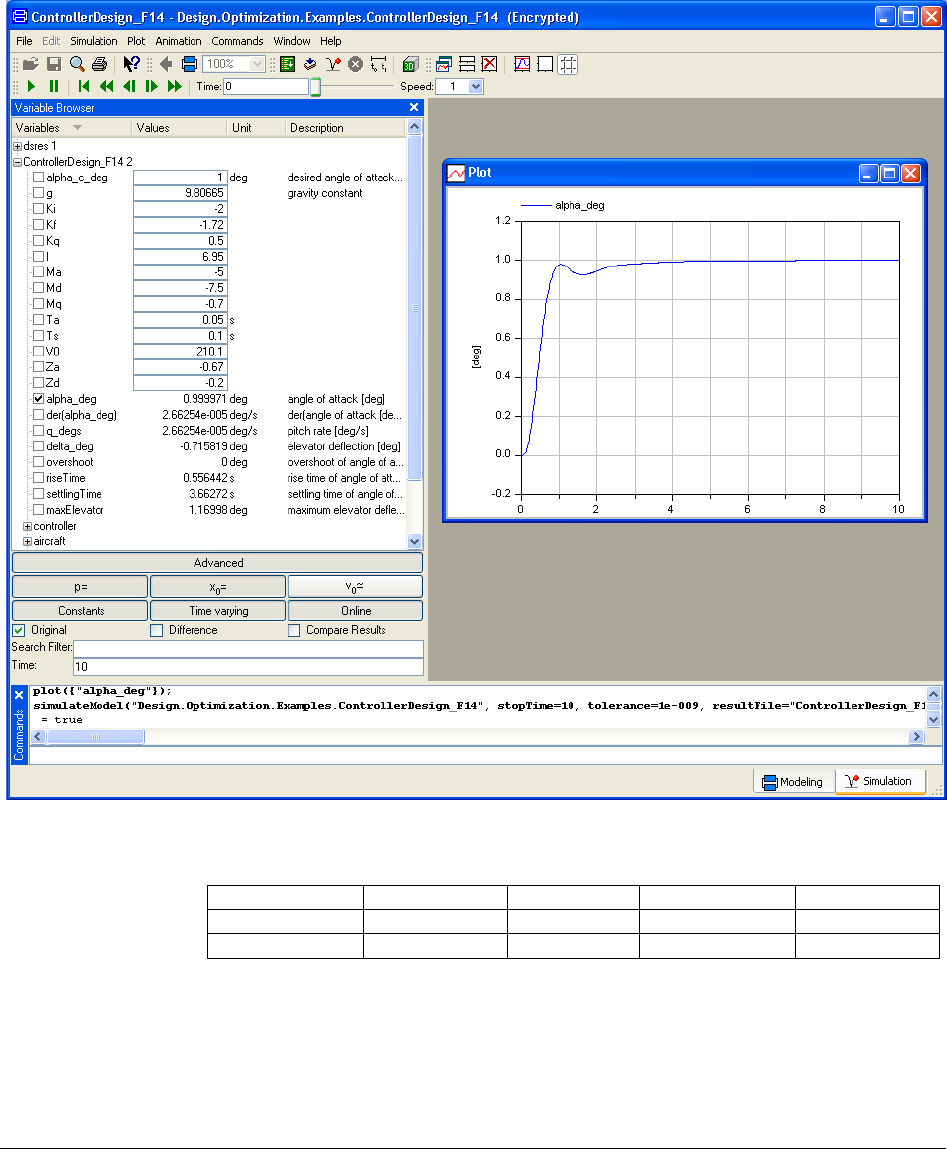Expand the controller tree node
The height and width of the screenshot is (1149, 947).
(27, 526)
